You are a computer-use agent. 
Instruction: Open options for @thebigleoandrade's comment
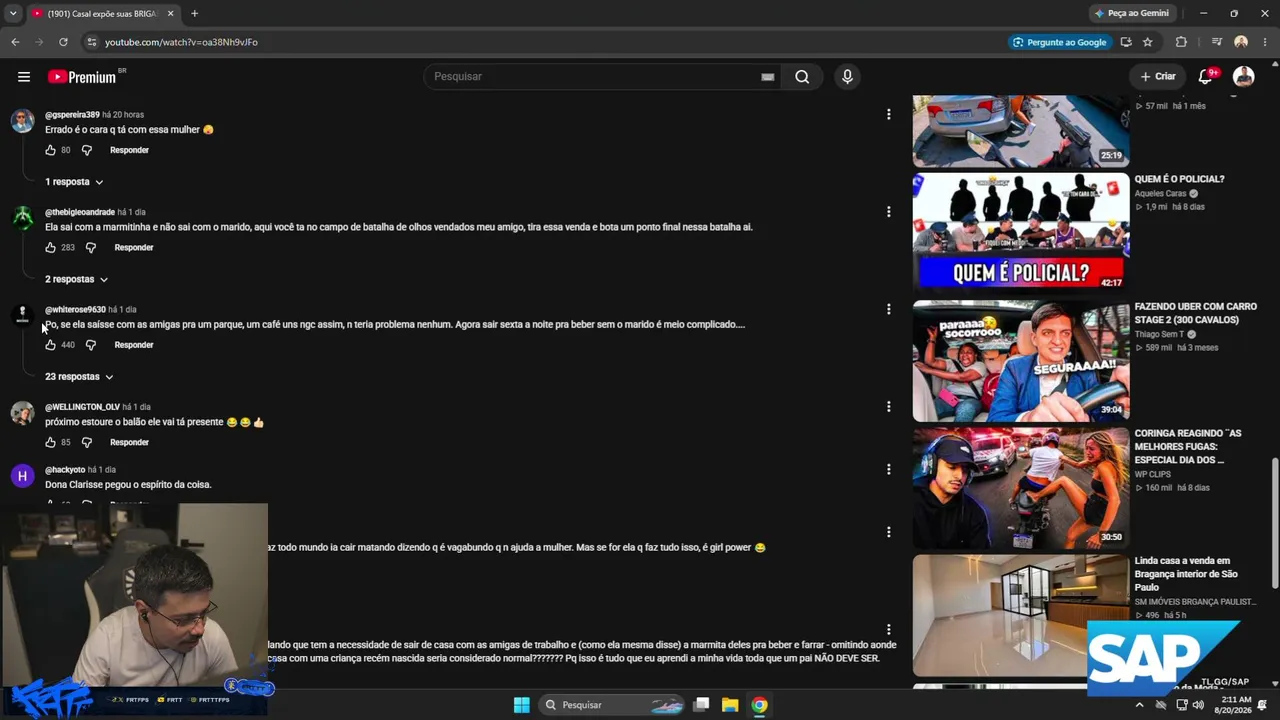(x=888, y=212)
